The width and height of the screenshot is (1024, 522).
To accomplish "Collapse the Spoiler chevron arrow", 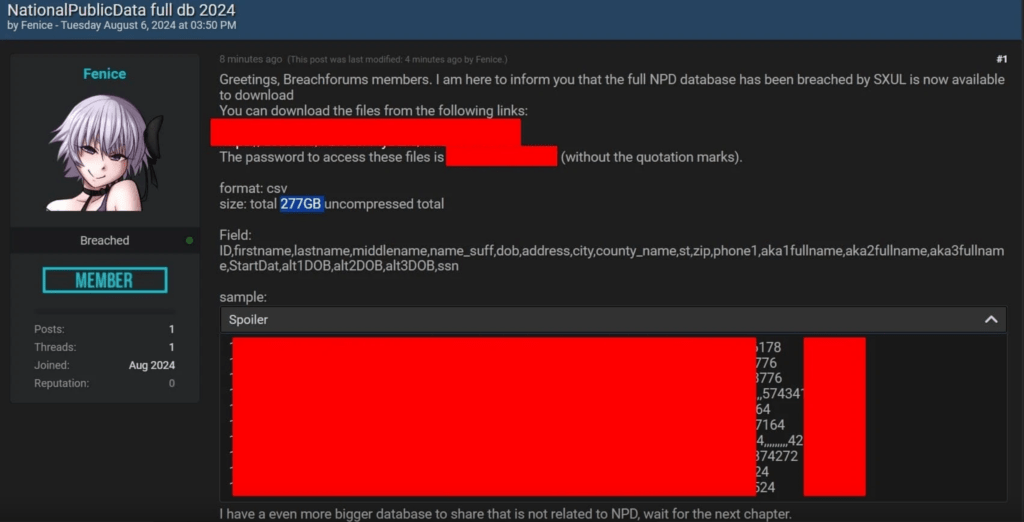I will (991, 320).
